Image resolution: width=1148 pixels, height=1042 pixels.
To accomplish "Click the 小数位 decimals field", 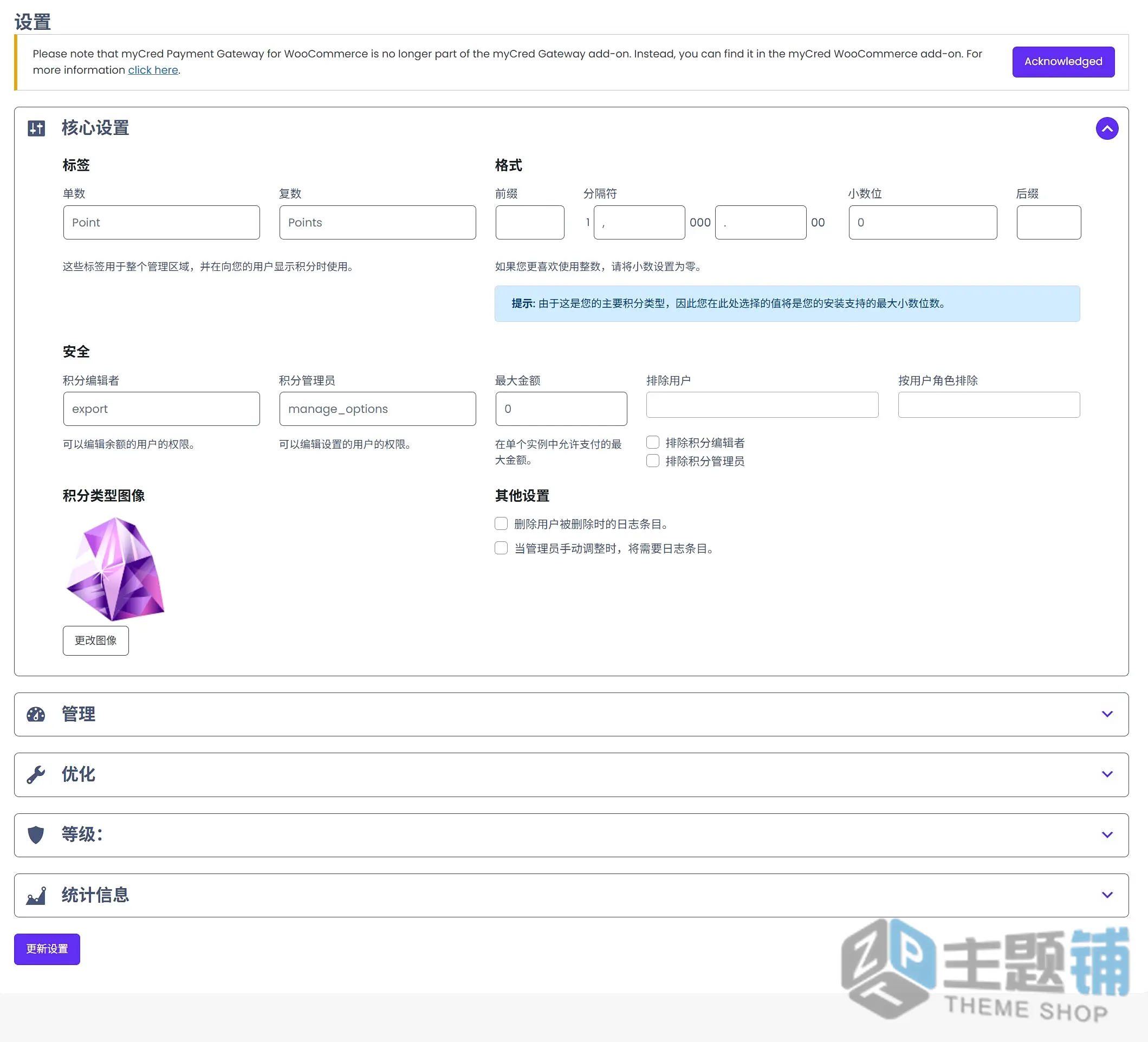I will click(923, 223).
